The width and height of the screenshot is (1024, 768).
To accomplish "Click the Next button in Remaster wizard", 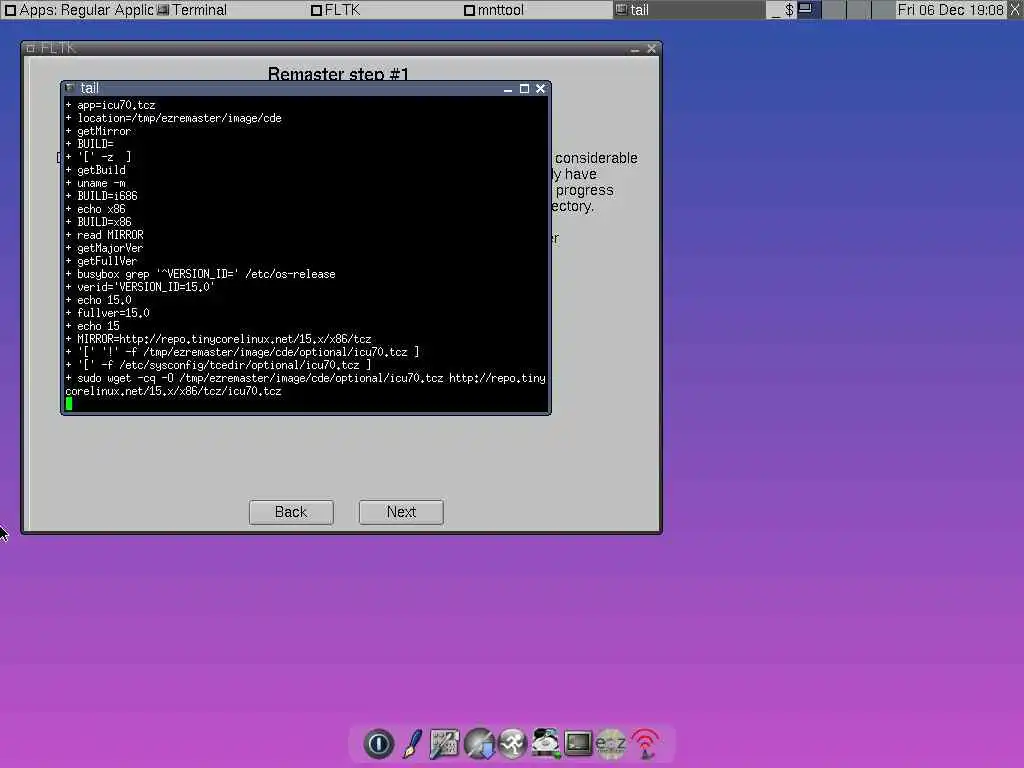I will 401,512.
